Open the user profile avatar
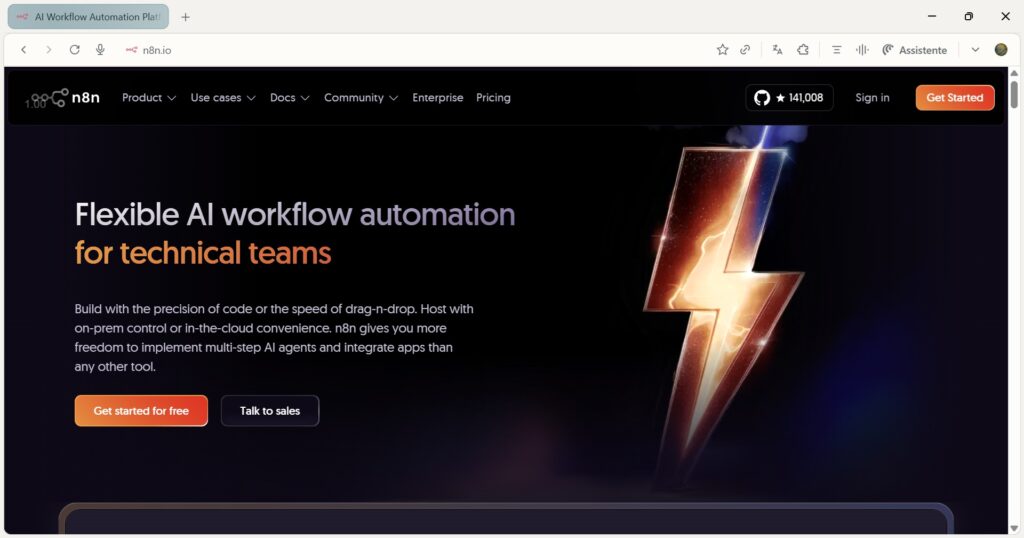This screenshot has height=538, width=1024. coord(1000,50)
